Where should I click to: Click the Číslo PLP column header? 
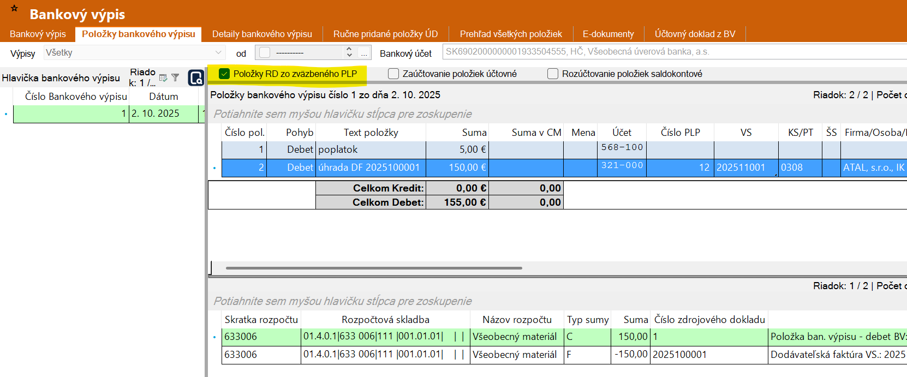[x=680, y=132]
